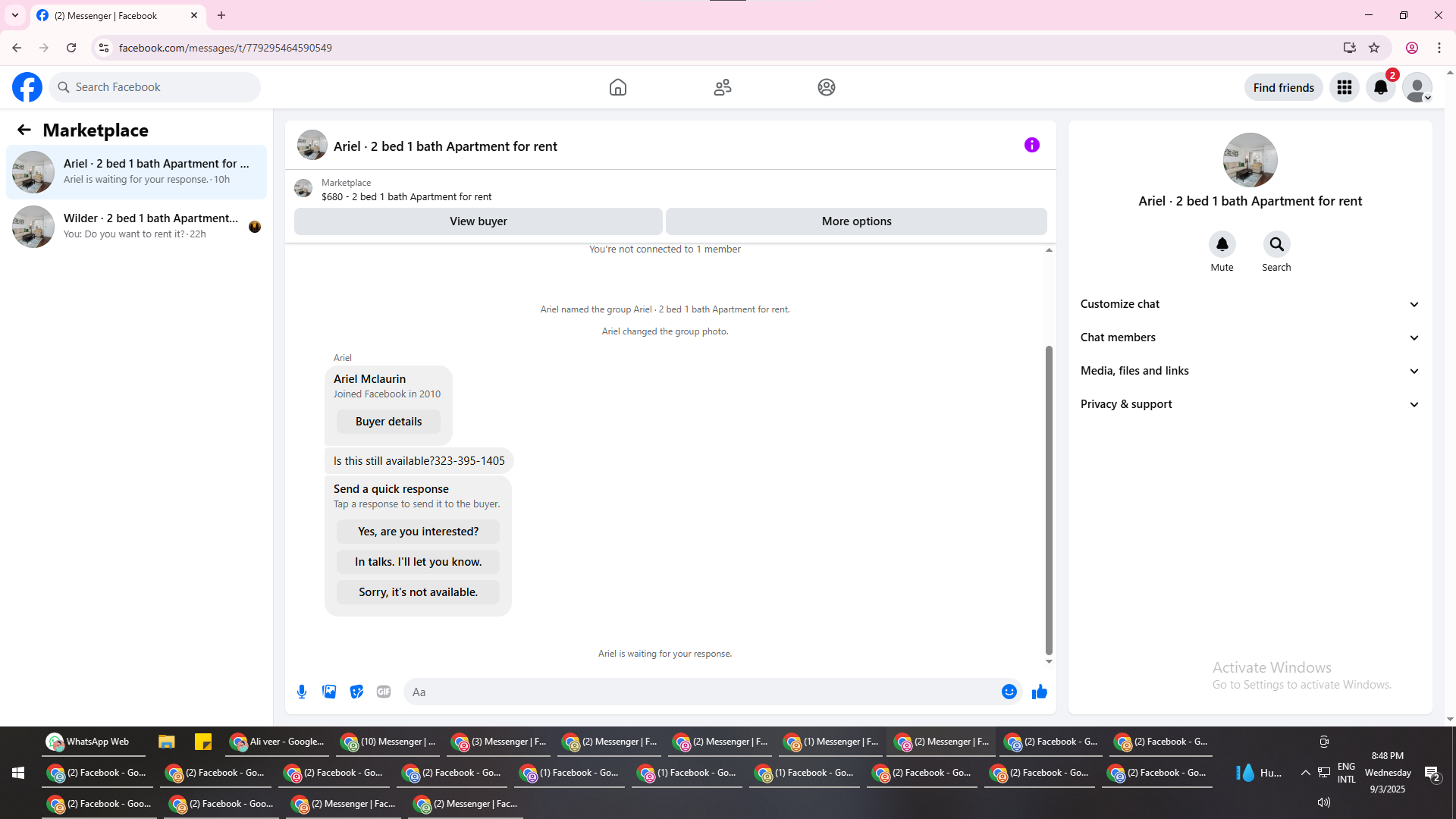Go back to the previous page in Chrome
The image size is (1456, 819).
(x=17, y=48)
